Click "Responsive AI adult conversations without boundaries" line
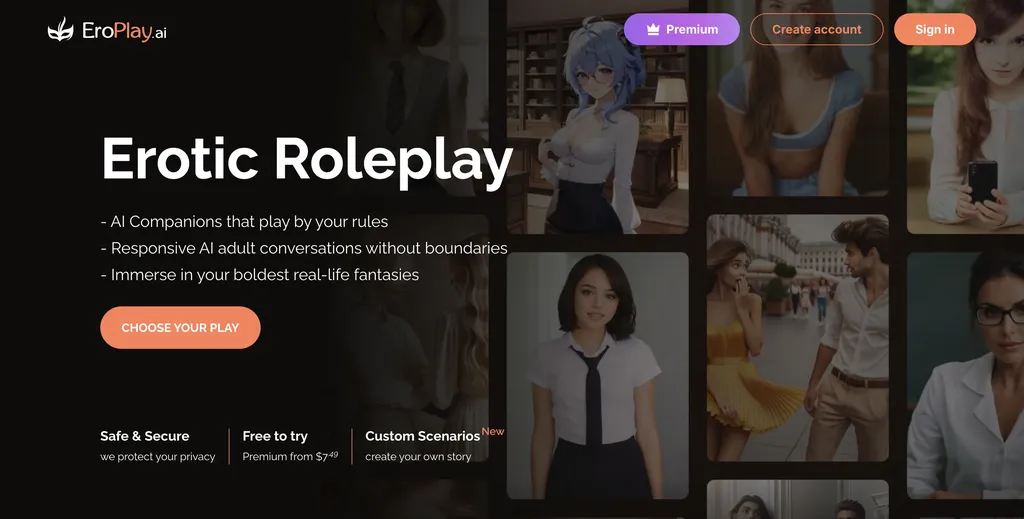1024x519 pixels. (304, 249)
